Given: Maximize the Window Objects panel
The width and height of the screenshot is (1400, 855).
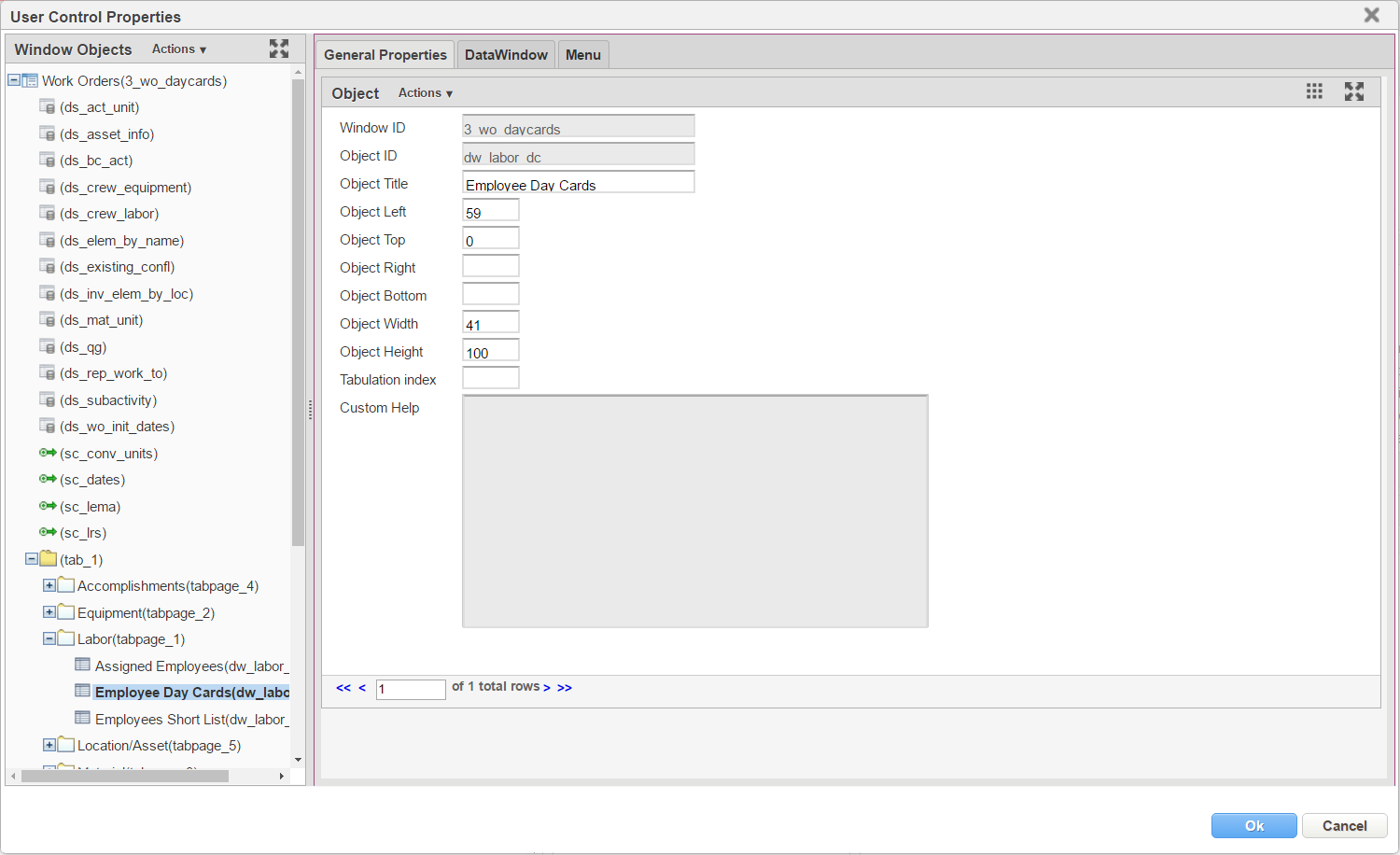Looking at the screenshot, I should [x=278, y=49].
